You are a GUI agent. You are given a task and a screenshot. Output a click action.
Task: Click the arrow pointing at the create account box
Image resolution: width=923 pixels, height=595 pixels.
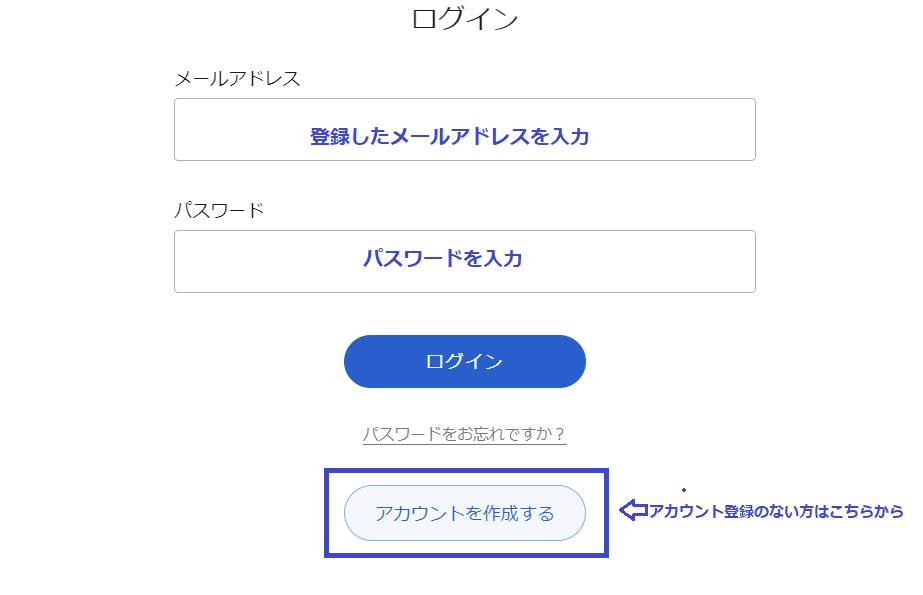click(x=633, y=511)
